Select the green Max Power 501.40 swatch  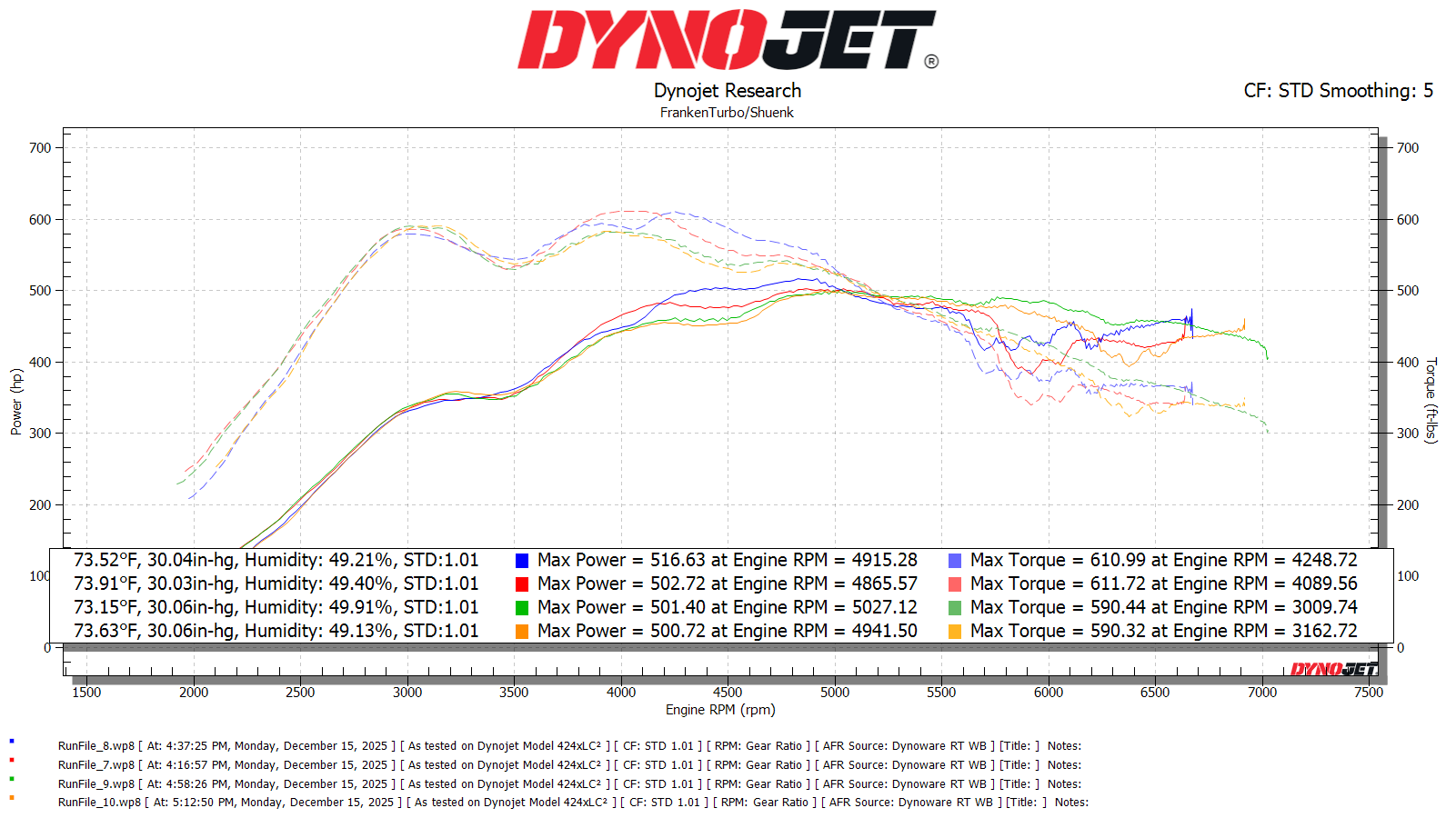(x=522, y=608)
